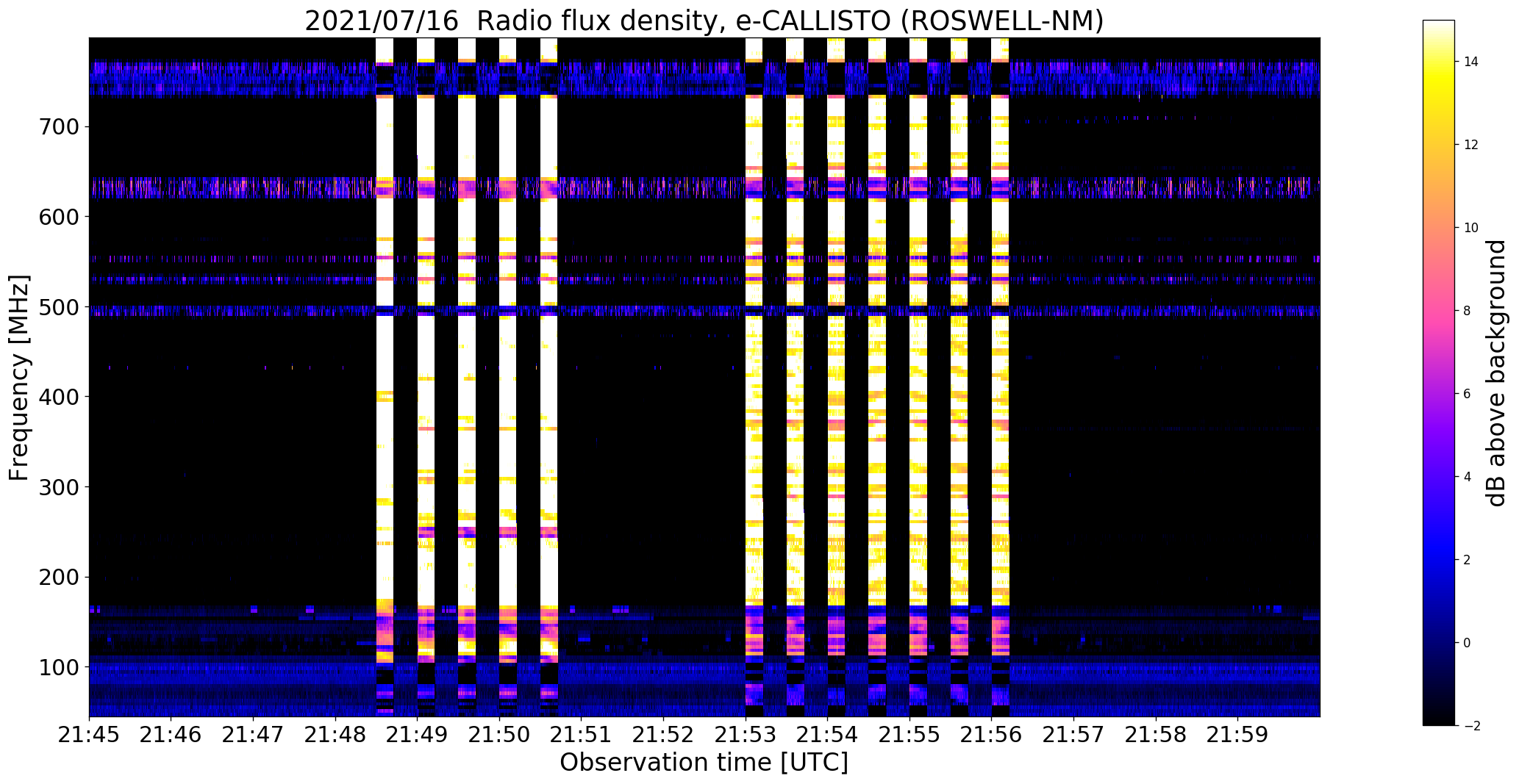1519x784 pixels.
Task: Click the 21:54 time tick label
Action: pos(828,734)
